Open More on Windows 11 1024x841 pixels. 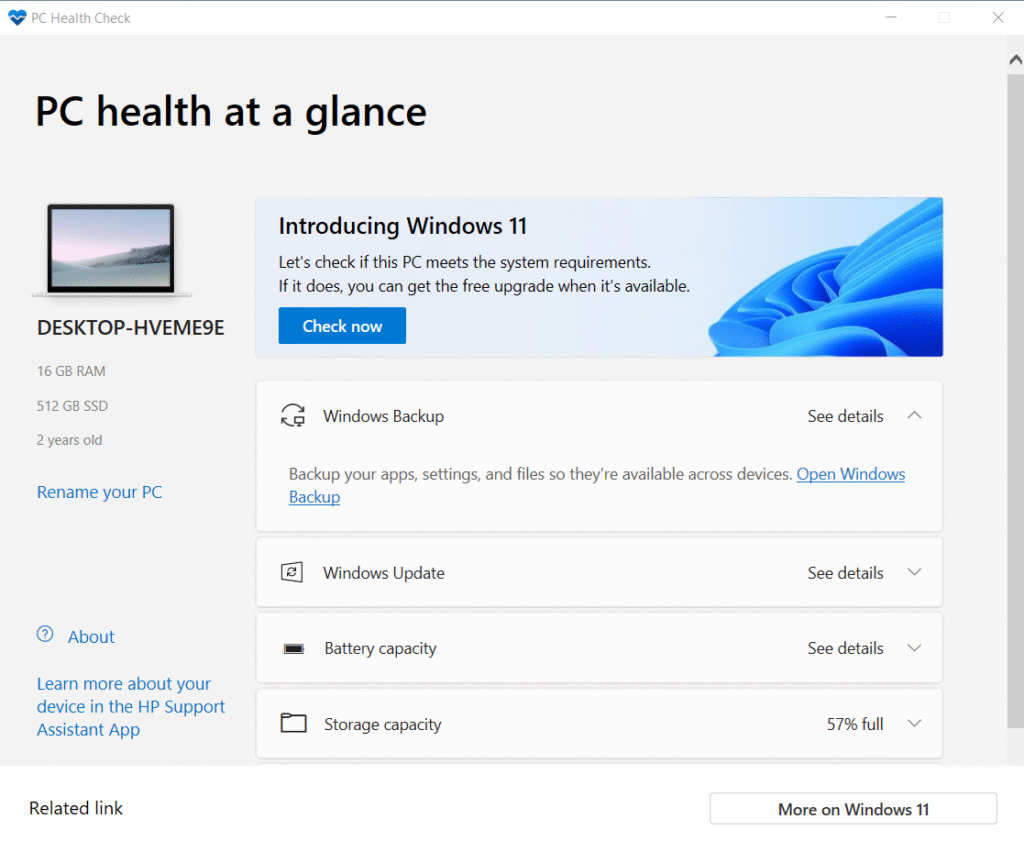click(853, 808)
